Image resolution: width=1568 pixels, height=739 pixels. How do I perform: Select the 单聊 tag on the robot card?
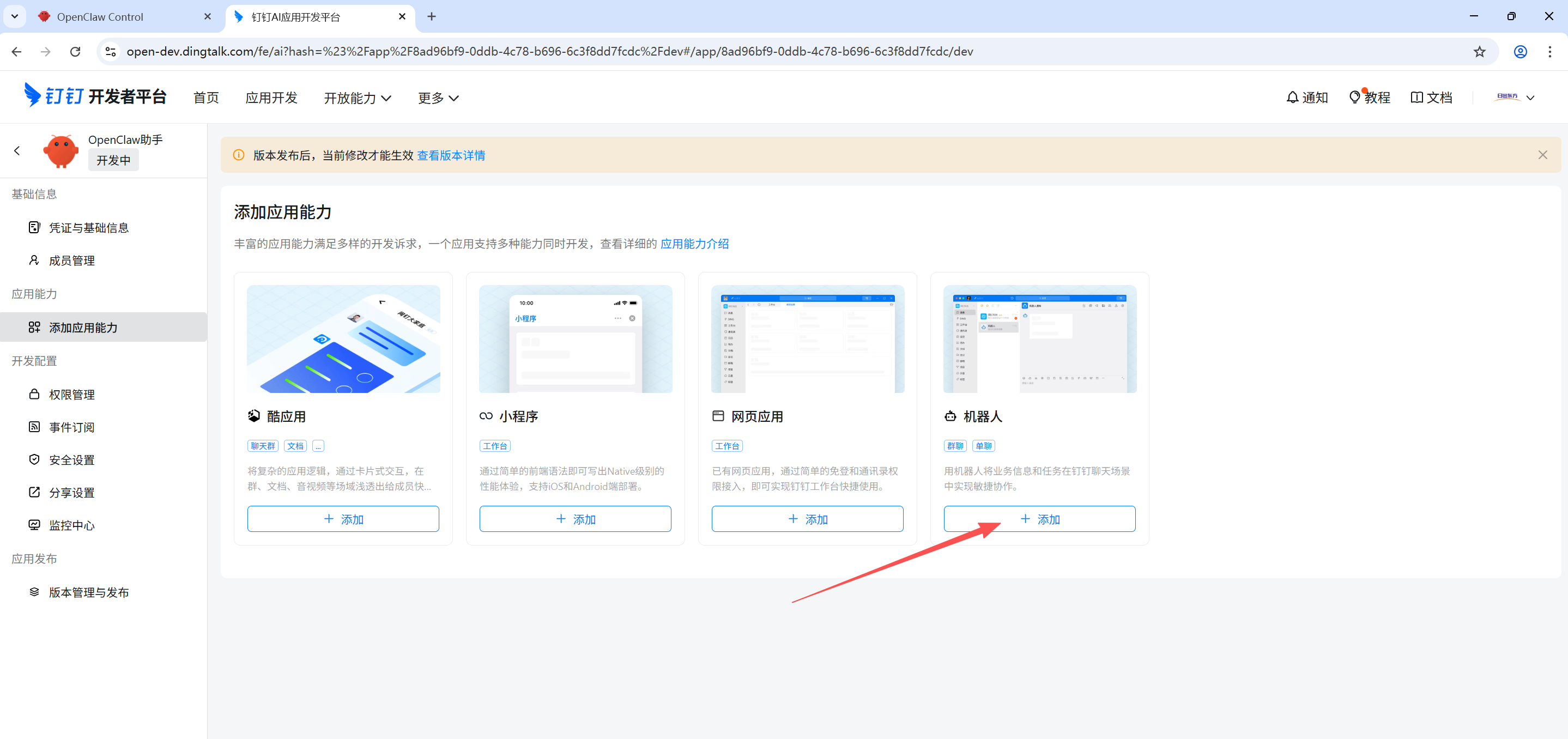(984, 446)
